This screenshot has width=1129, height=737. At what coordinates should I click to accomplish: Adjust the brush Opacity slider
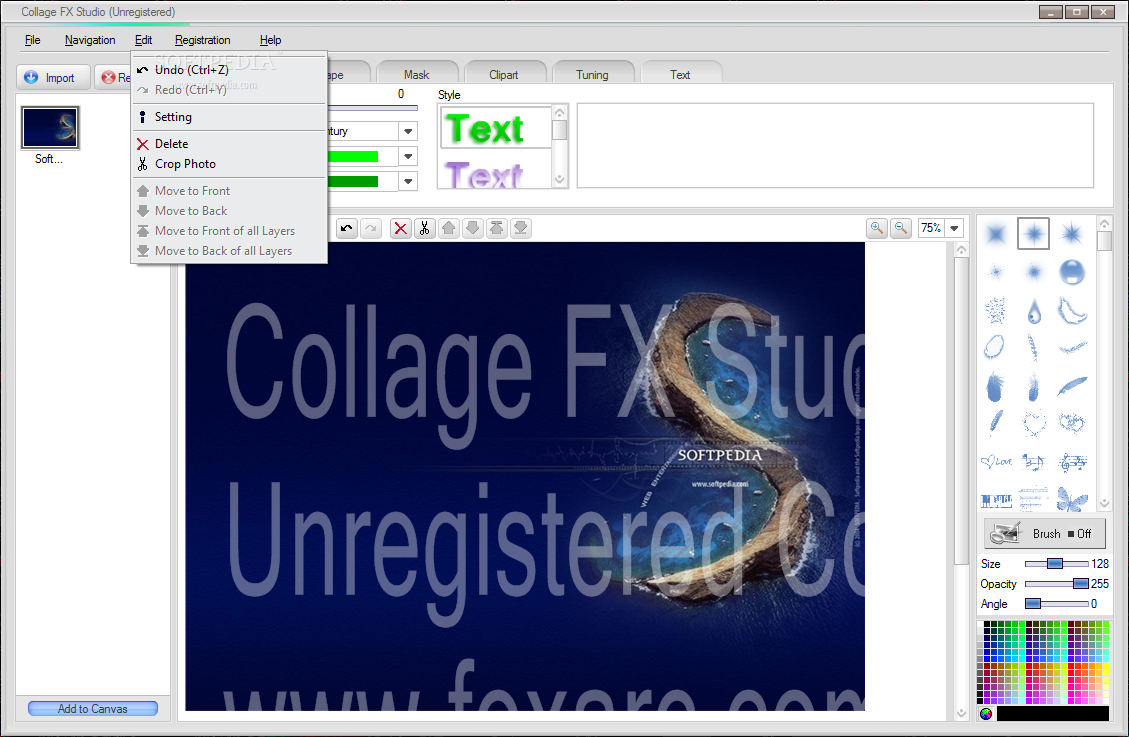pyautogui.click(x=1056, y=584)
